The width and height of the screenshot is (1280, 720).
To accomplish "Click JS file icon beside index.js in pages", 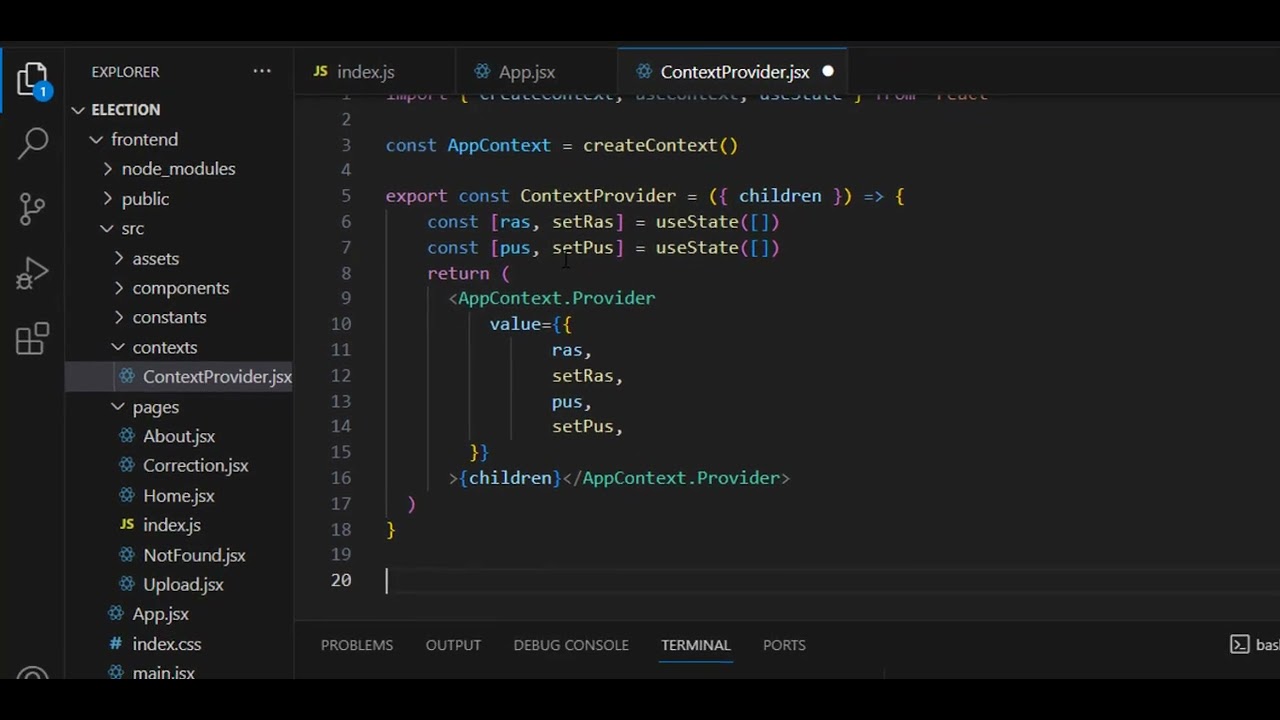I will tap(127, 524).
